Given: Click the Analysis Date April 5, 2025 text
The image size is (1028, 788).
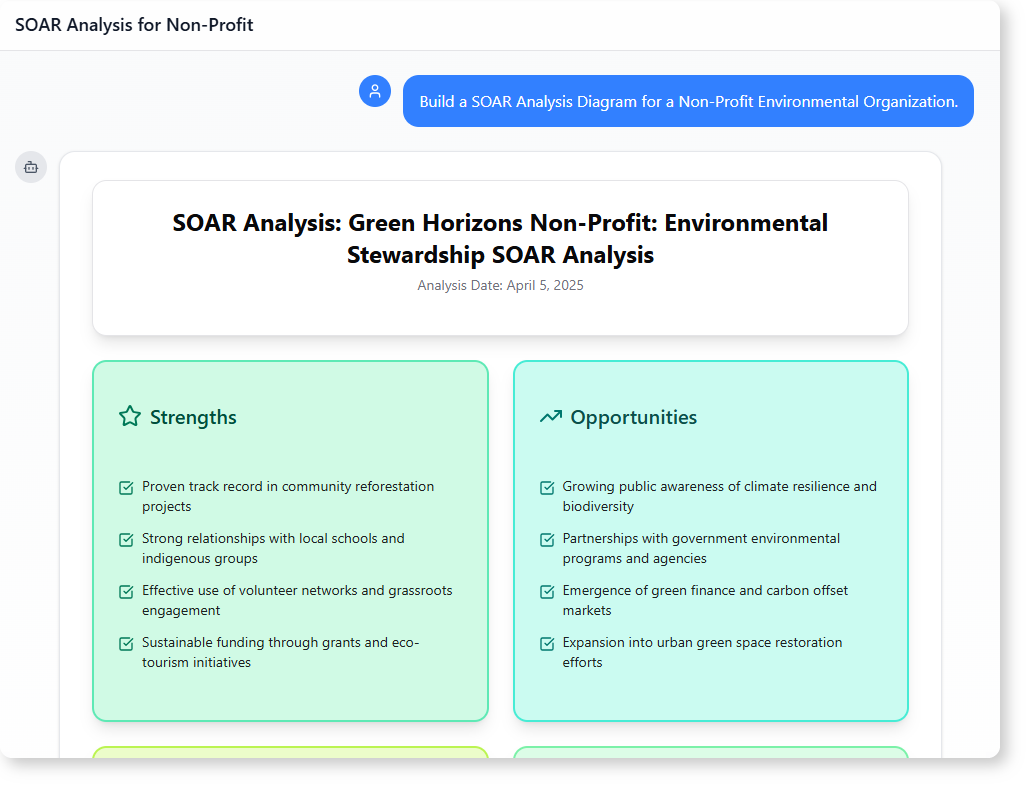Looking at the screenshot, I should pyautogui.click(x=500, y=285).
